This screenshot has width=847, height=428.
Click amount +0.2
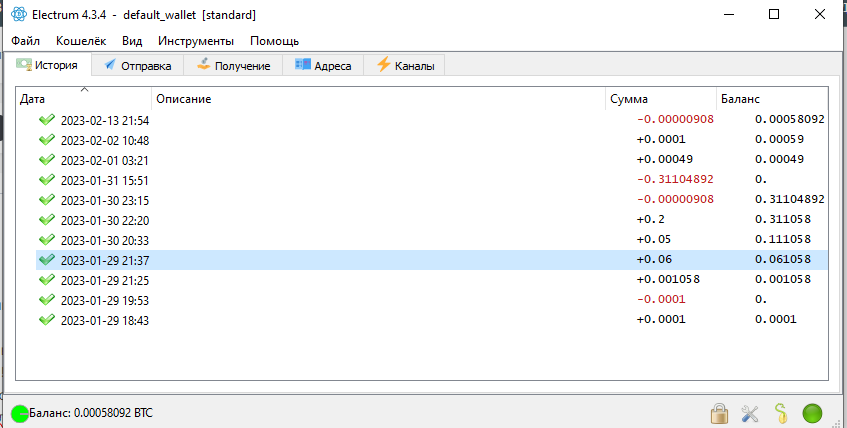tap(651, 219)
